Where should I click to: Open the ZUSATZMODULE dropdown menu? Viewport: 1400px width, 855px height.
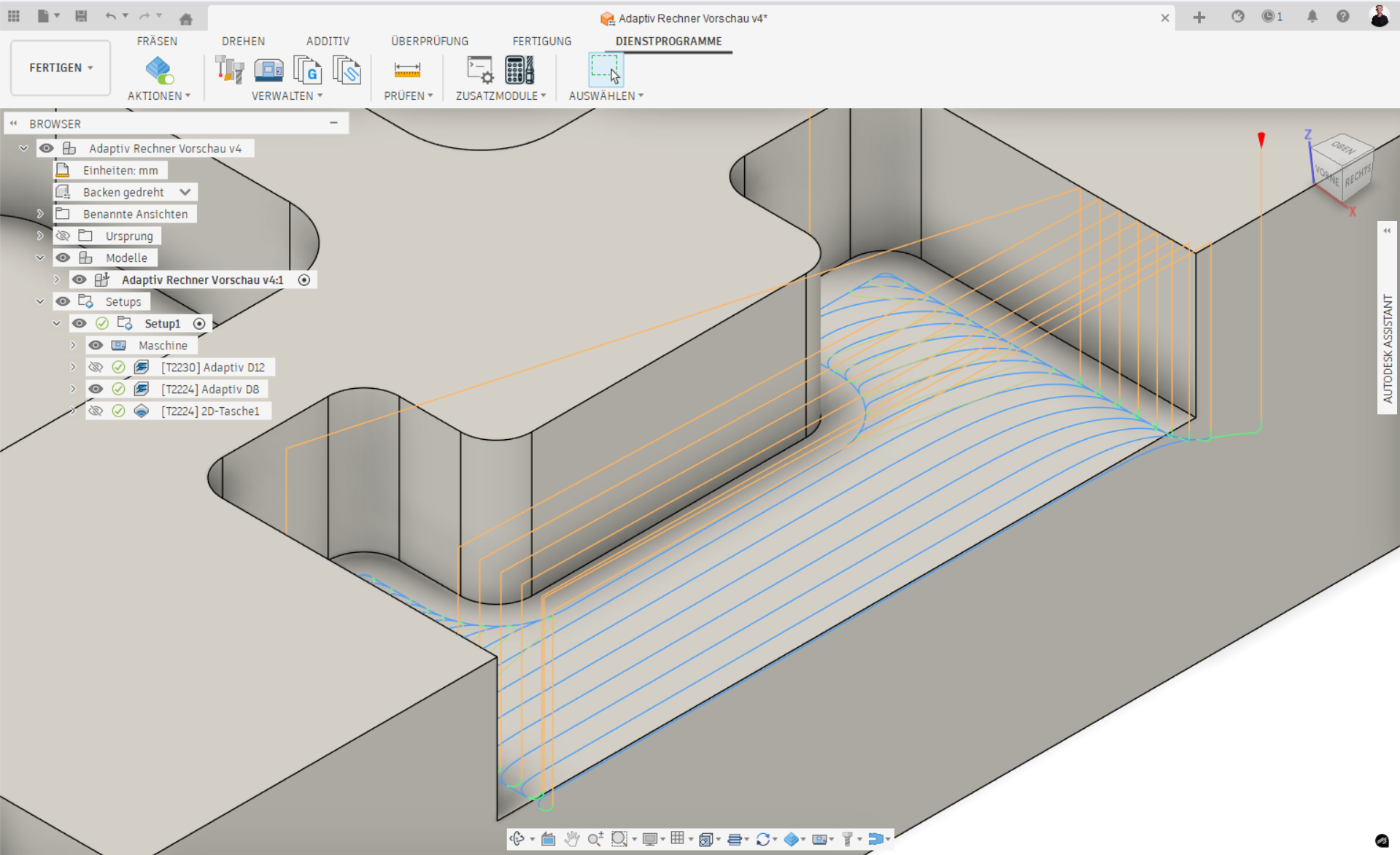tap(500, 96)
